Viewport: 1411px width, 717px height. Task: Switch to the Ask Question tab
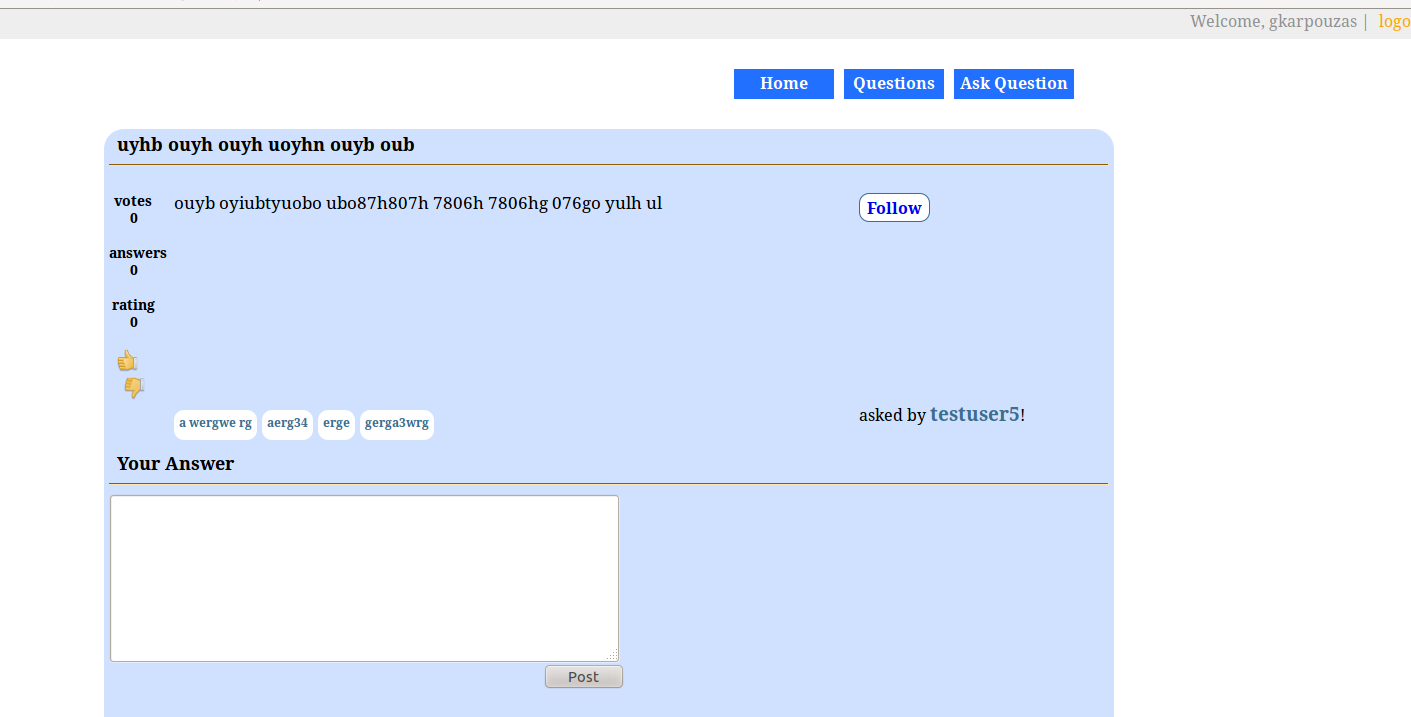1013,83
